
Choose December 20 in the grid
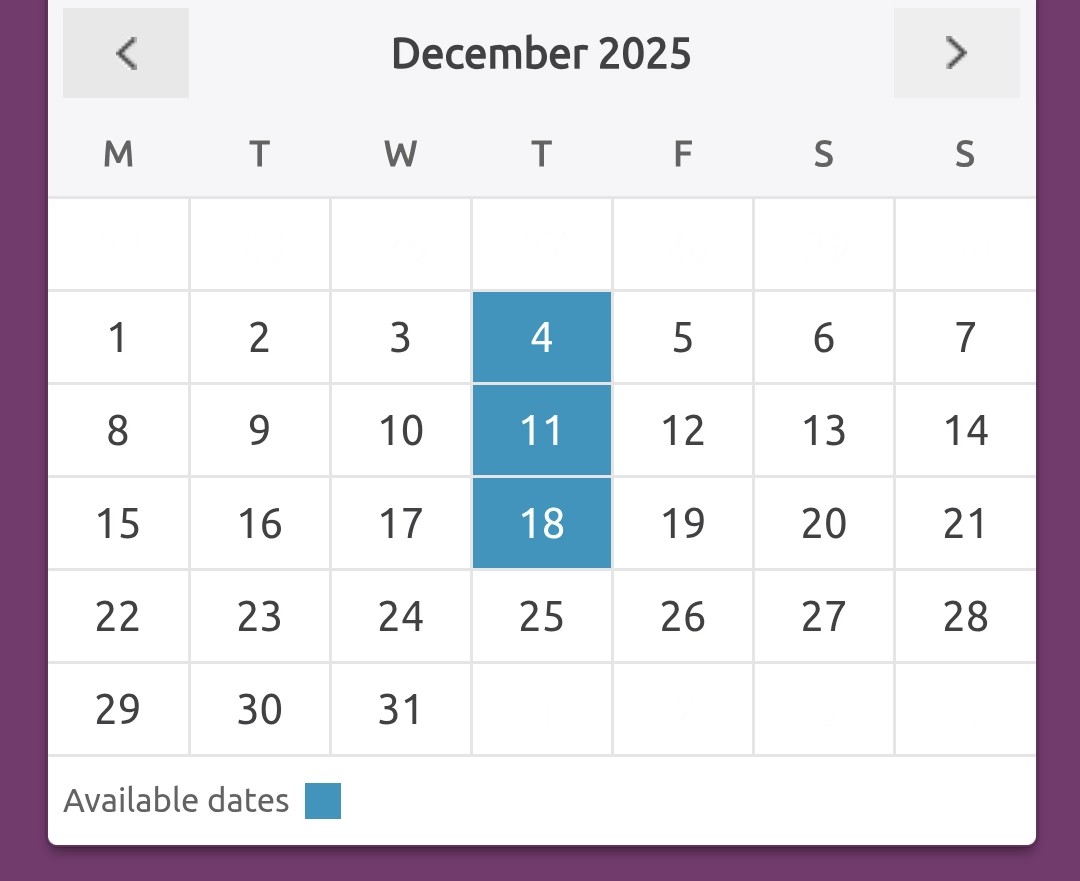[x=824, y=524]
